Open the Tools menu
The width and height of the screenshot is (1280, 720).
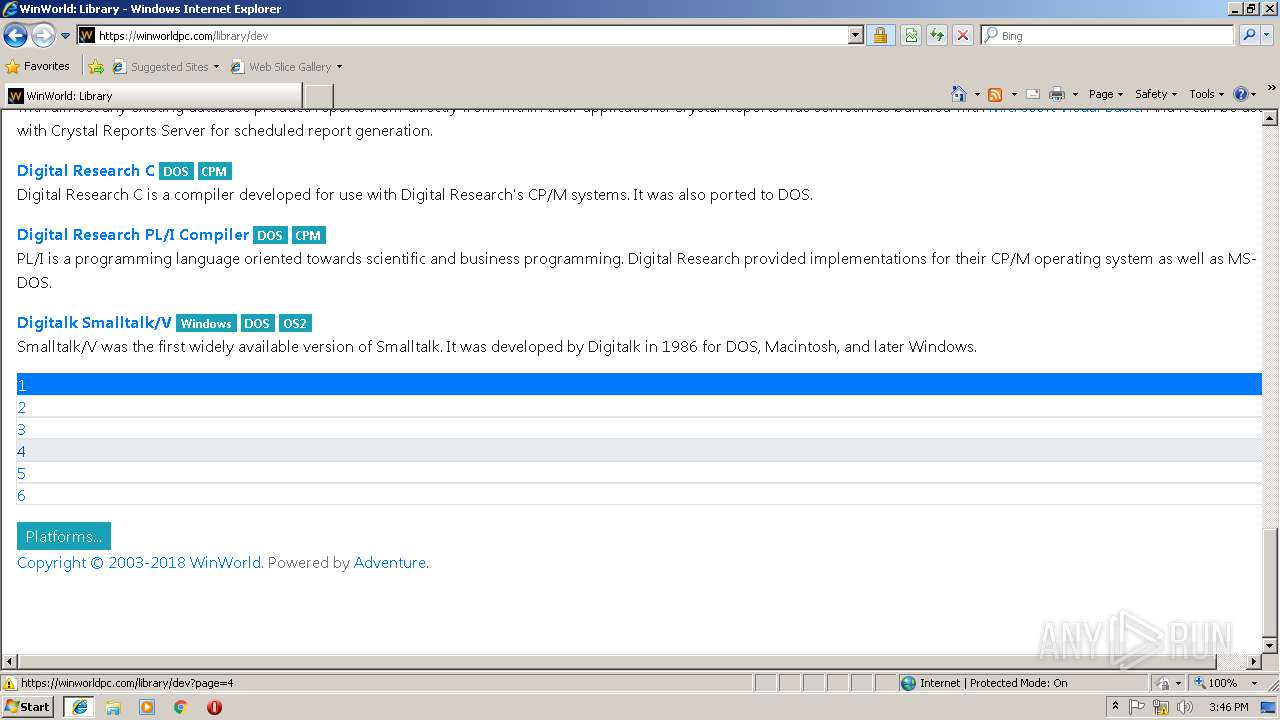pyautogui.click(x=1207, y=94)
